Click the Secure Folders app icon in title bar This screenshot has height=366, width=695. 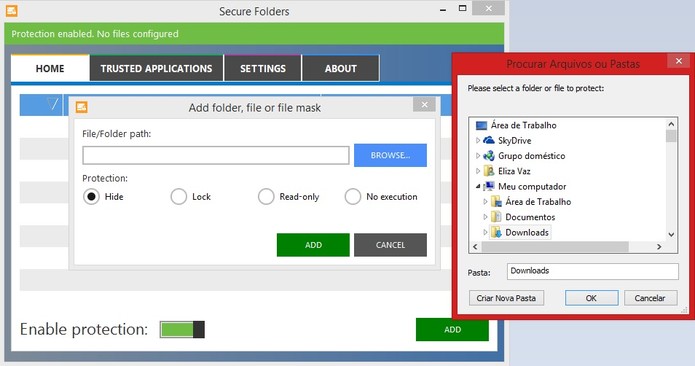[12, 11]
